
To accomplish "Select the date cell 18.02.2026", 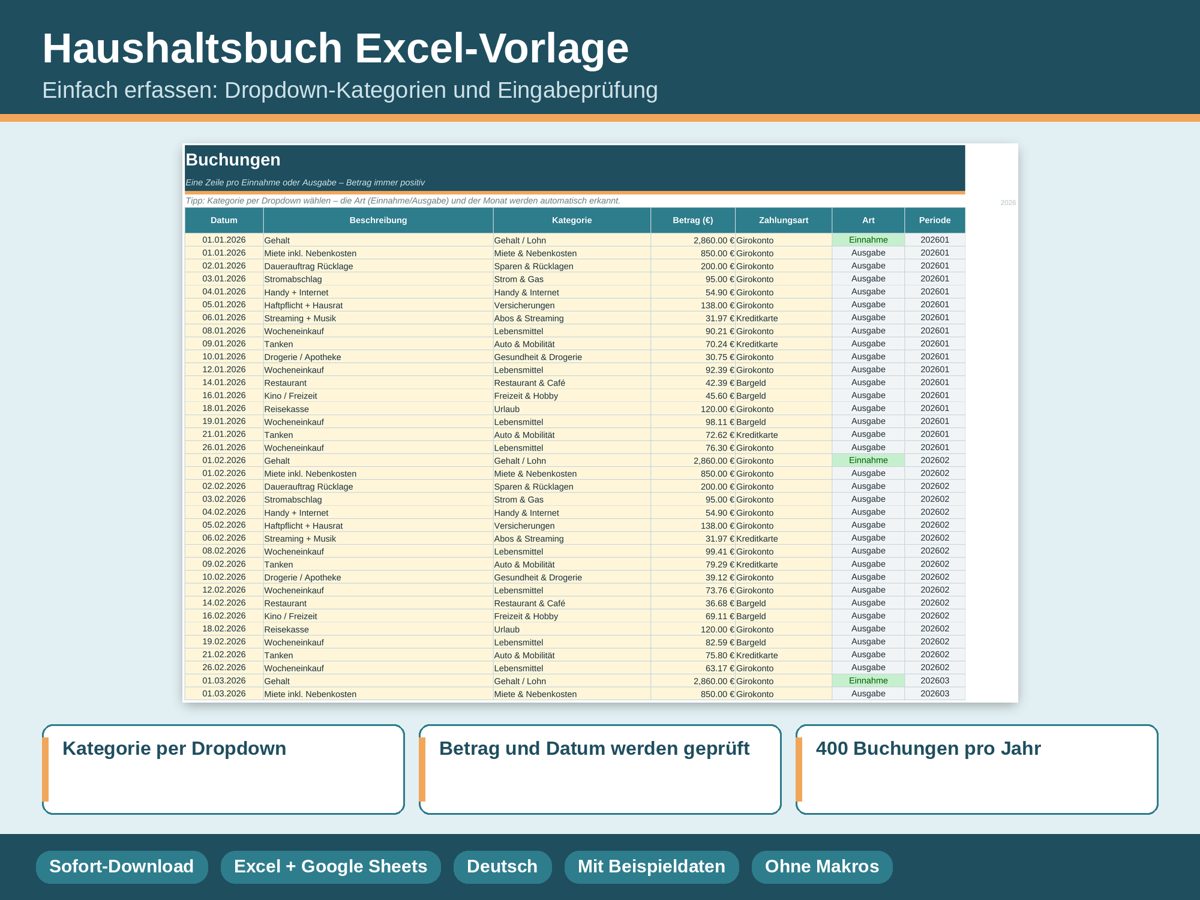I will click(x=224, y=629).
